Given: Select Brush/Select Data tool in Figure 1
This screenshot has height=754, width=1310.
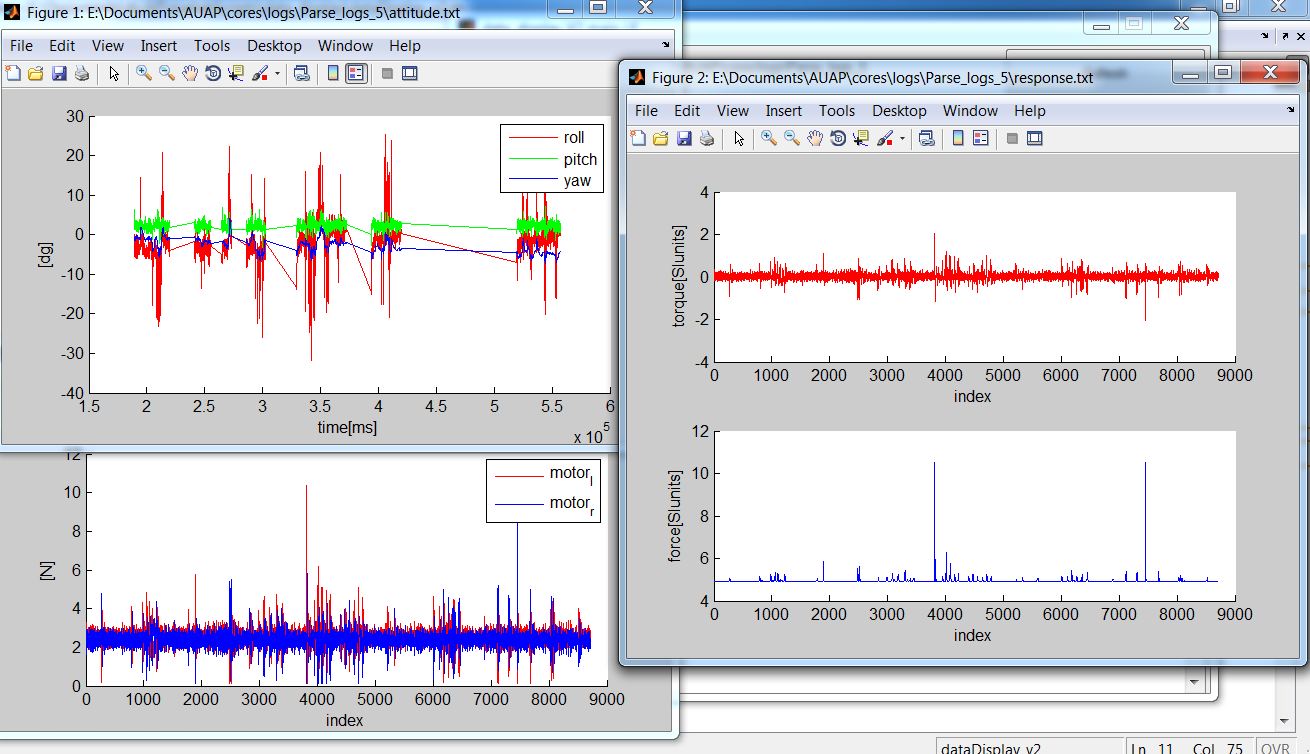Looking at the screenshot, I should [x=260, y=73].
